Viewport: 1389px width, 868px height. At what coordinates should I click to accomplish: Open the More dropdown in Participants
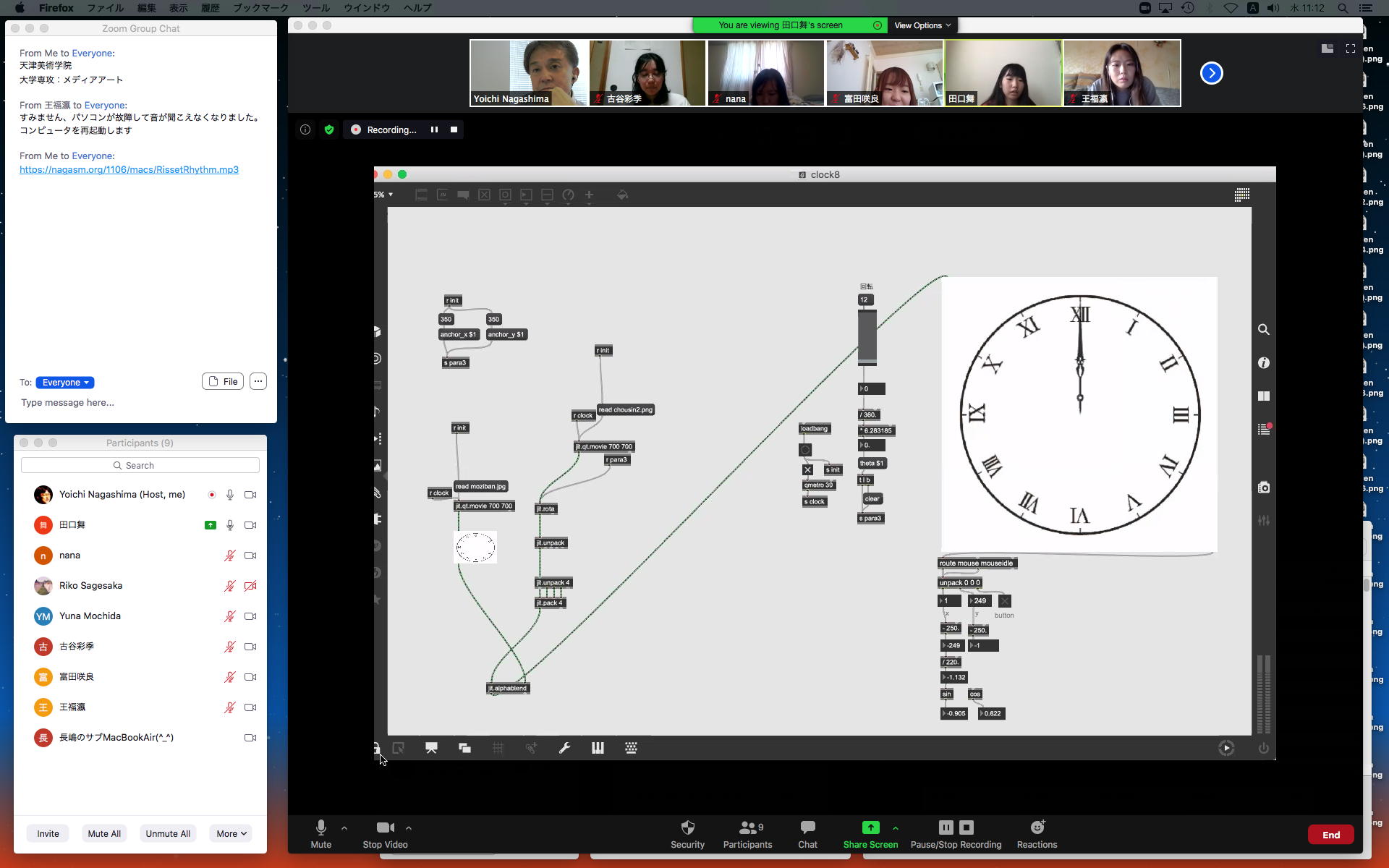tap(231, 833)
